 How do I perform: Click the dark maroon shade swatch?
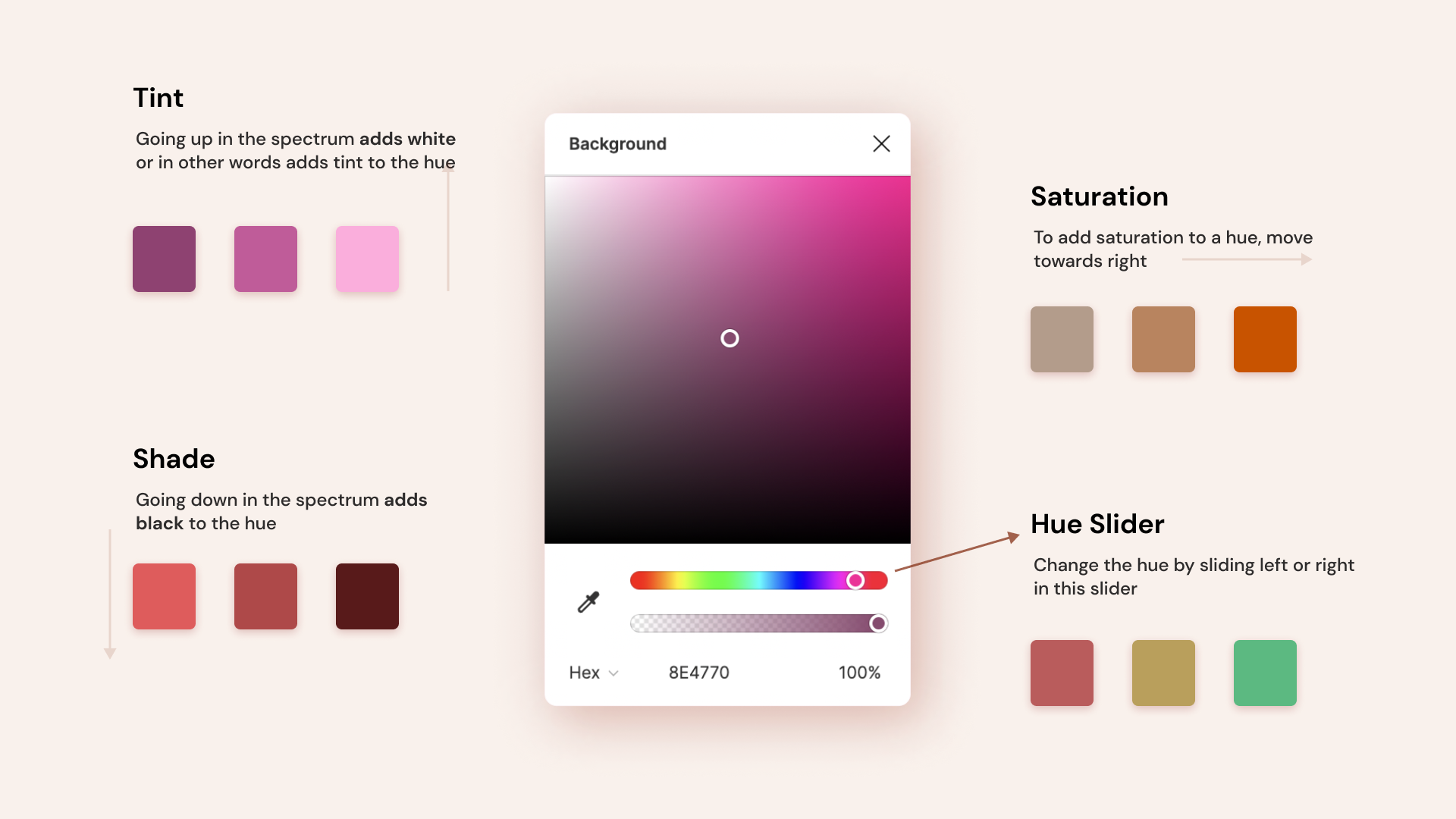pyautogui.click(x=368, y=596)
